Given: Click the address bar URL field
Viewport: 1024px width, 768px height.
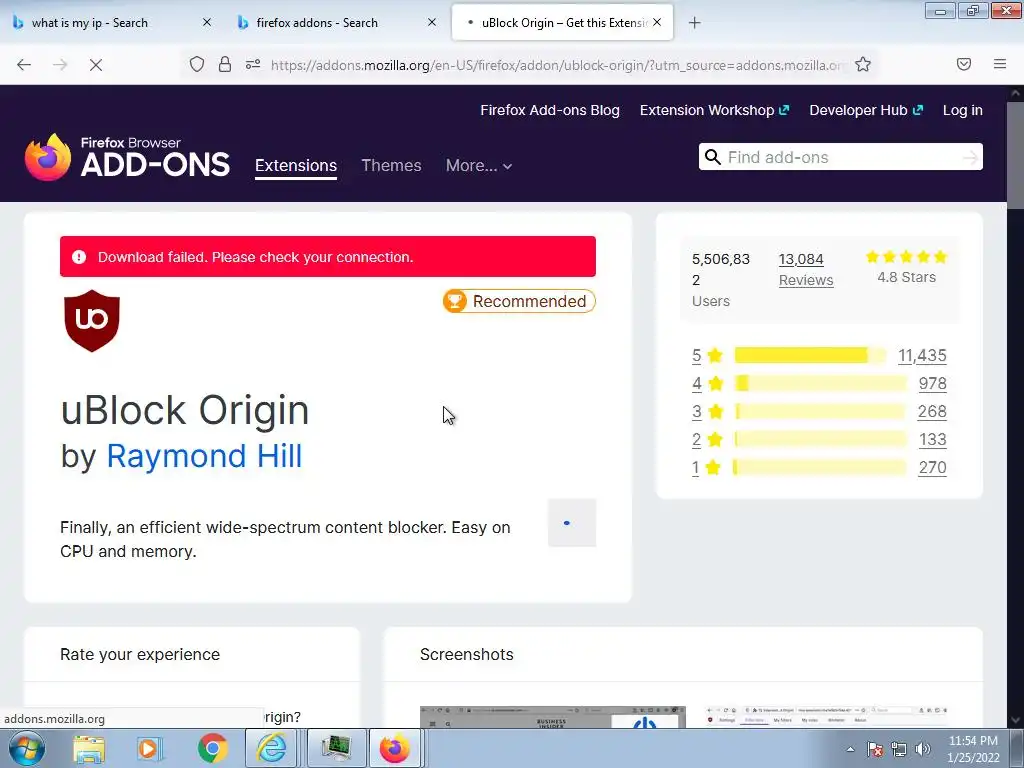Looking at the screenshot, I should [x=558, y=65].
